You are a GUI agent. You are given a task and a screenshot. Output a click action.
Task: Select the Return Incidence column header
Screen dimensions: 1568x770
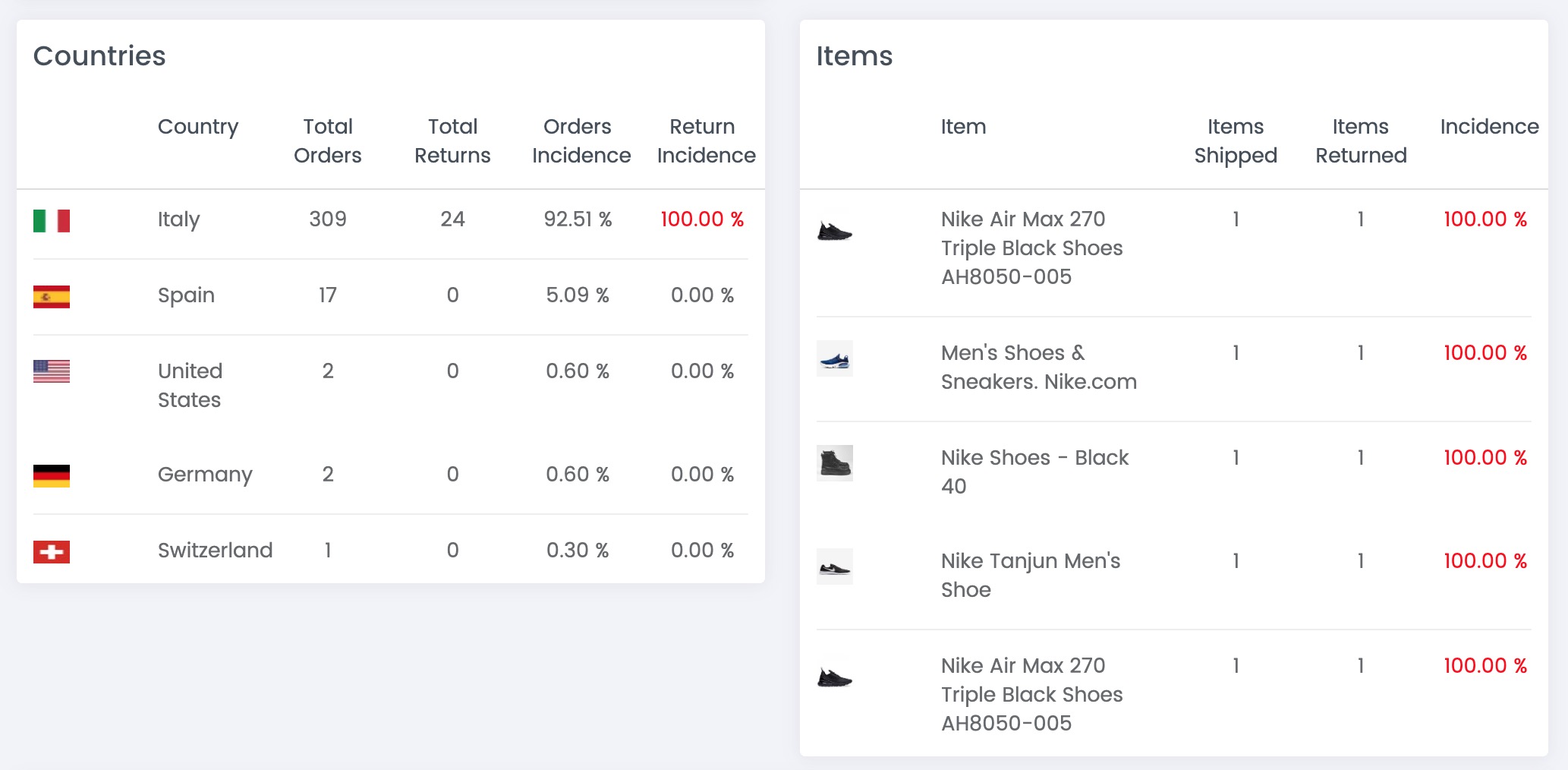click(x=706, y=140)
